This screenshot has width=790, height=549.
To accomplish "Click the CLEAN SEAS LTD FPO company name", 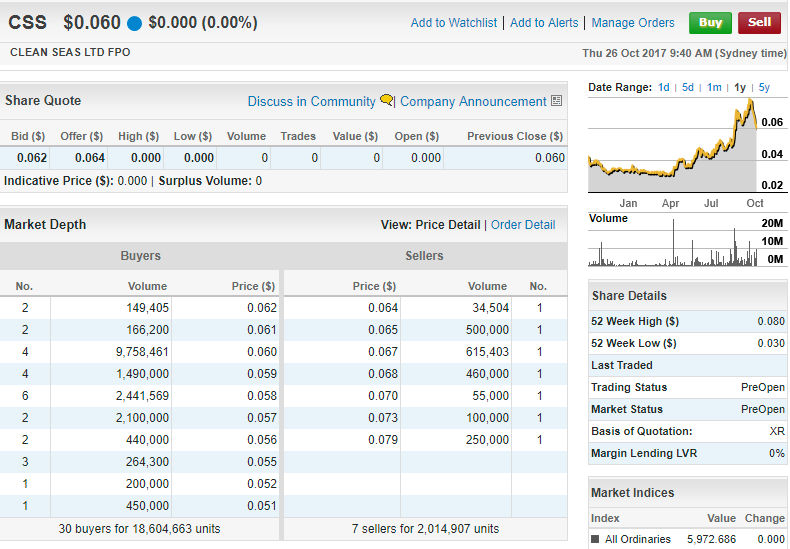I will tap(70, 52).
